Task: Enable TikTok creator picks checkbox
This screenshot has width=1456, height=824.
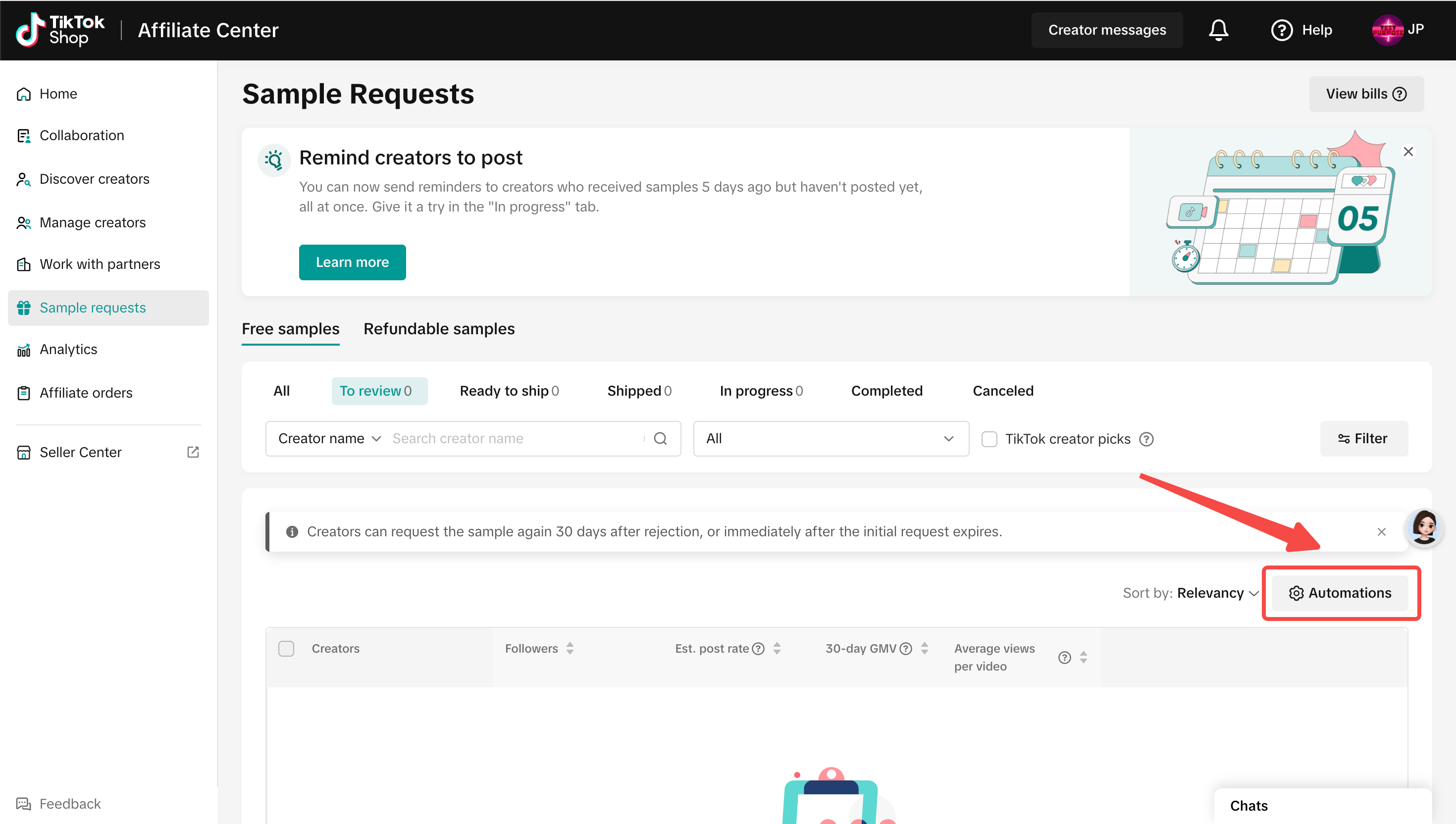Action: (989, 439)
